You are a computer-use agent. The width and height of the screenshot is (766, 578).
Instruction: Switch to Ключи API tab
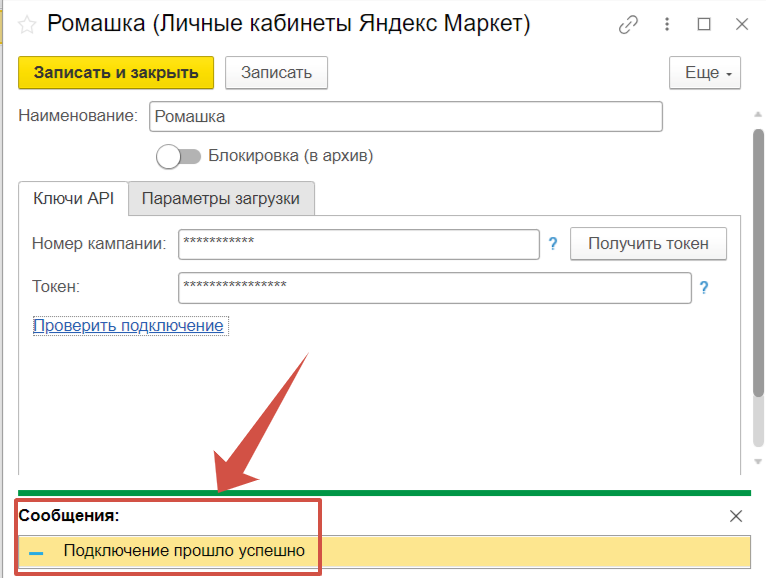click(73, 198)
